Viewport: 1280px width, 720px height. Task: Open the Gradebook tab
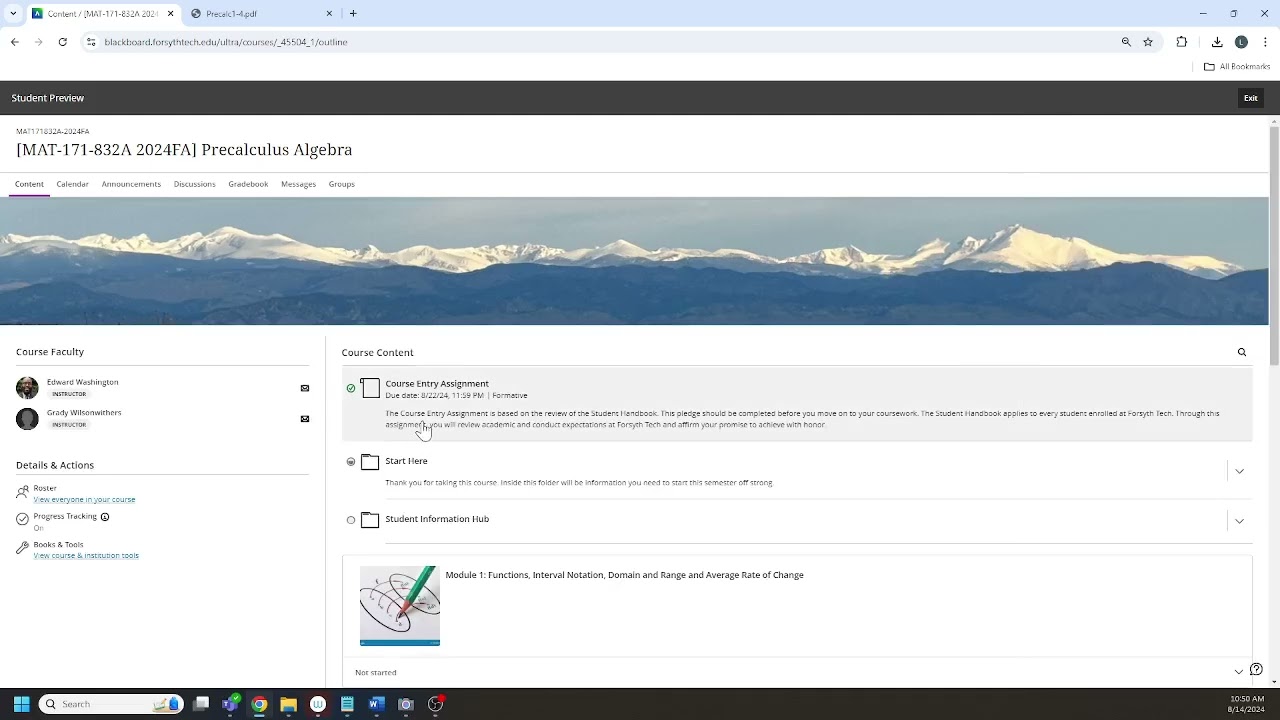click(x=248, y=184)
